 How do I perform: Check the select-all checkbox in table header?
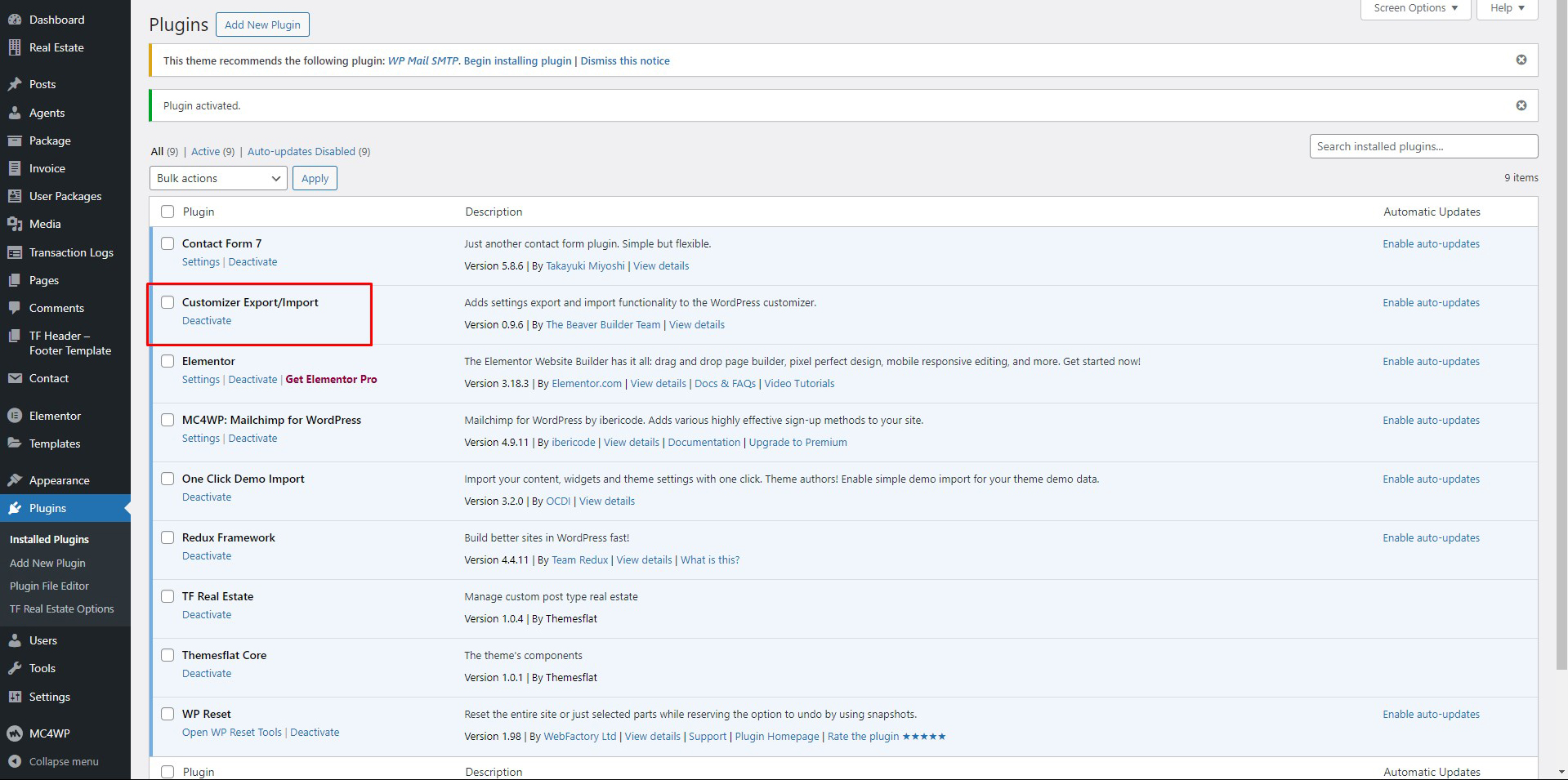168,212
